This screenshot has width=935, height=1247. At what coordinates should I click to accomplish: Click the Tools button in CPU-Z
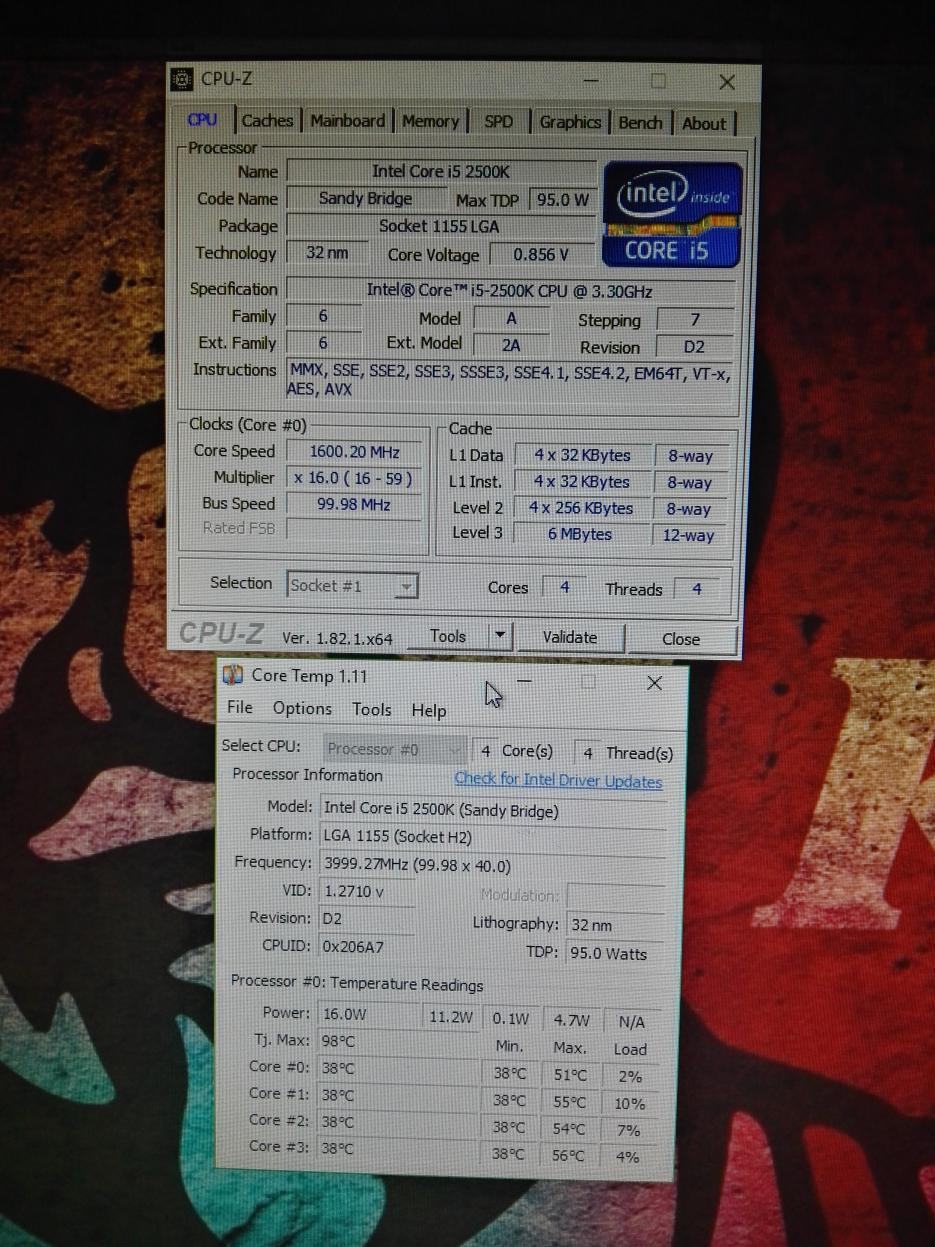click(x=447, y=636)
